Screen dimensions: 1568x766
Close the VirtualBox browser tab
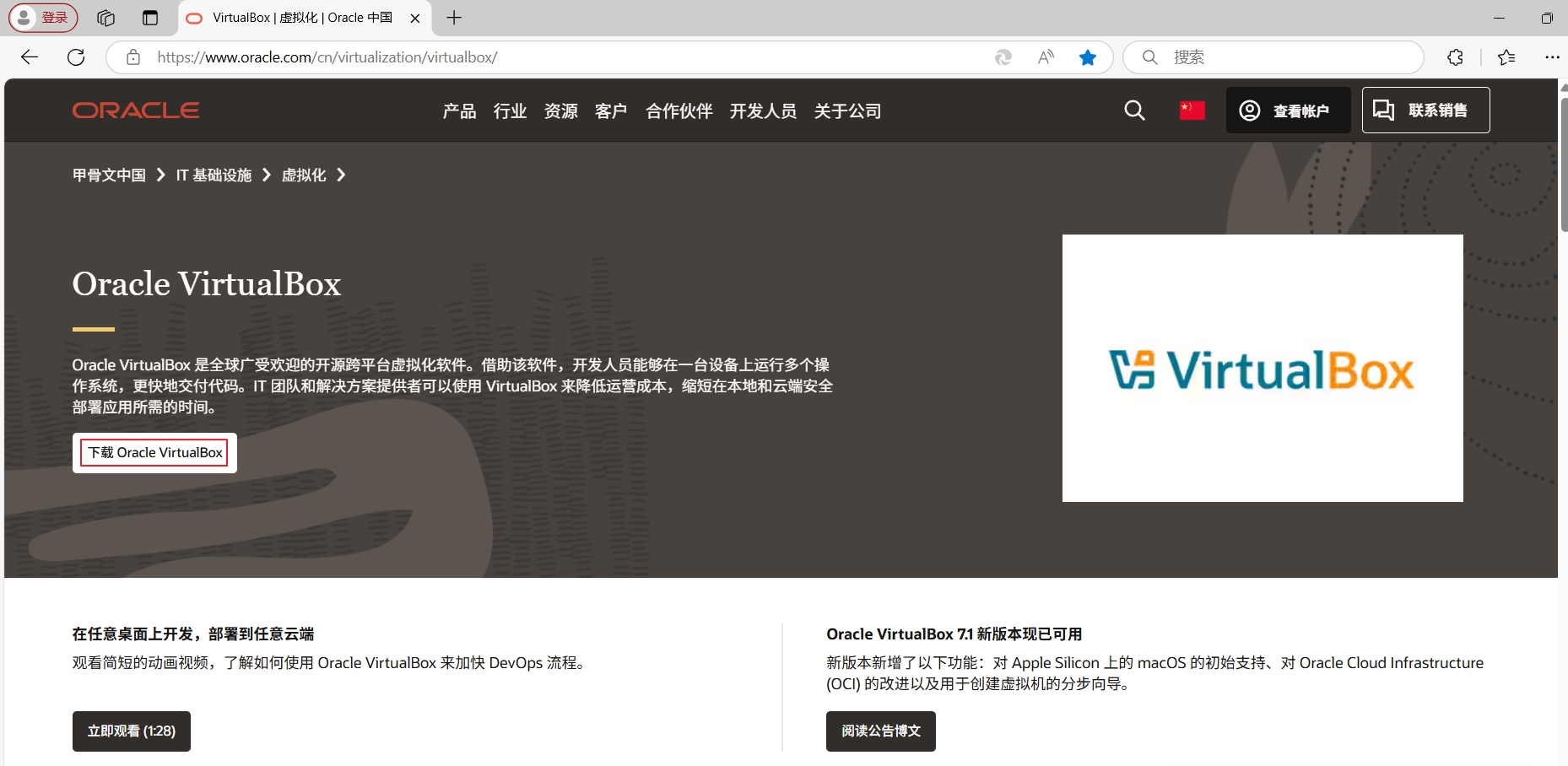coord(415,18)
